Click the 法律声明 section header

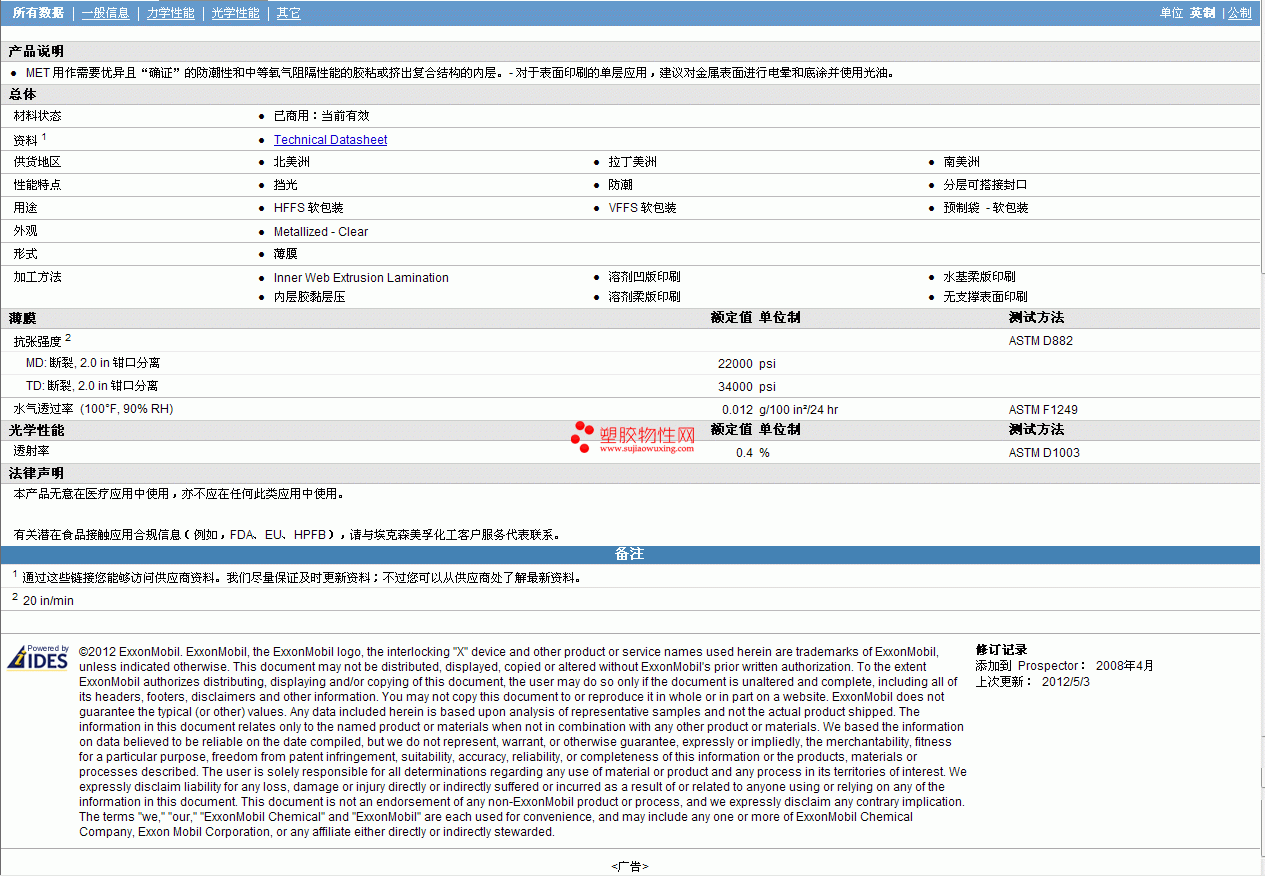tap(36, 473)
